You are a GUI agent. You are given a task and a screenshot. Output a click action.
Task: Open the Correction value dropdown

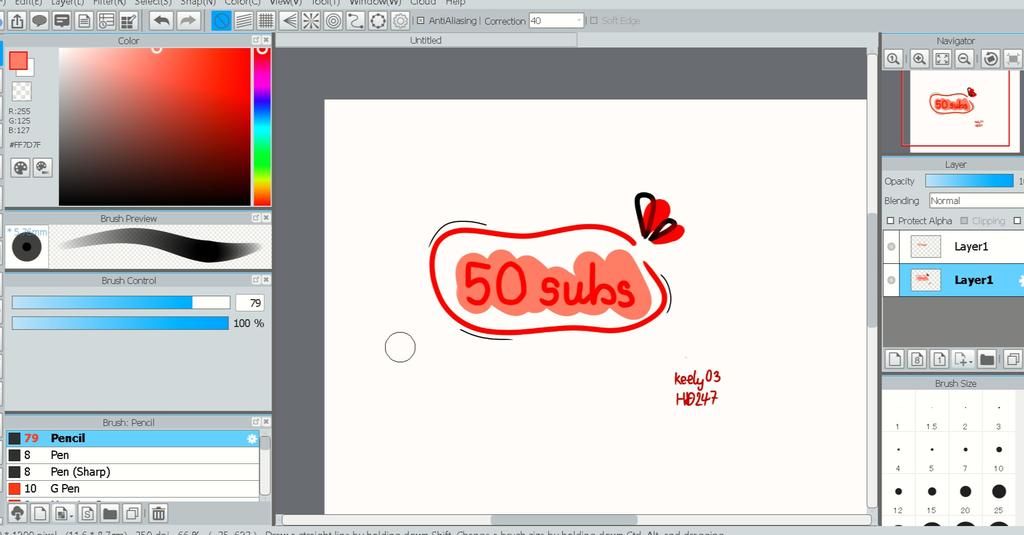pyautogui.click(x=579, y=21)
